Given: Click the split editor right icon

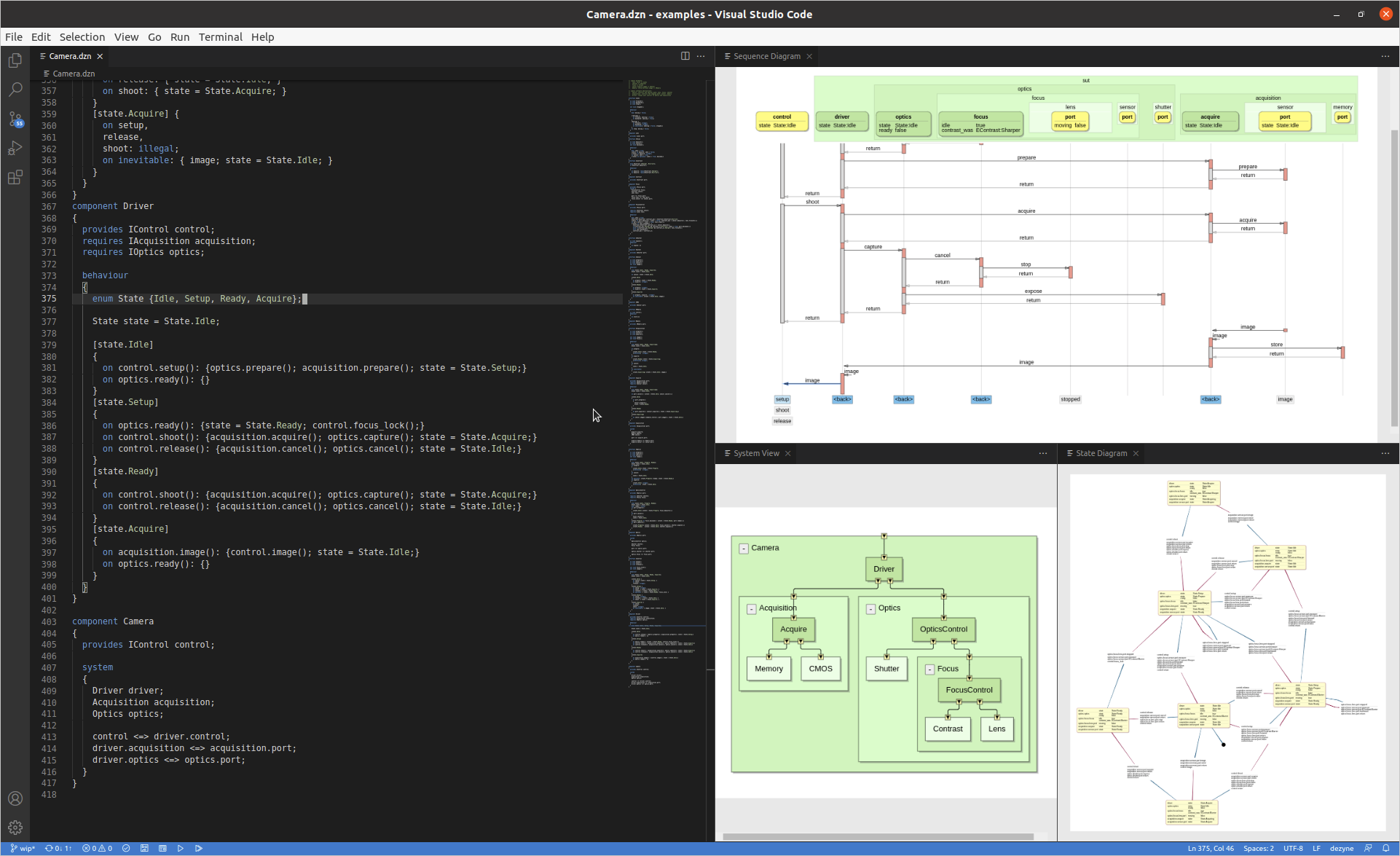Looking at the screenshot, I should [x=685, y=56].
